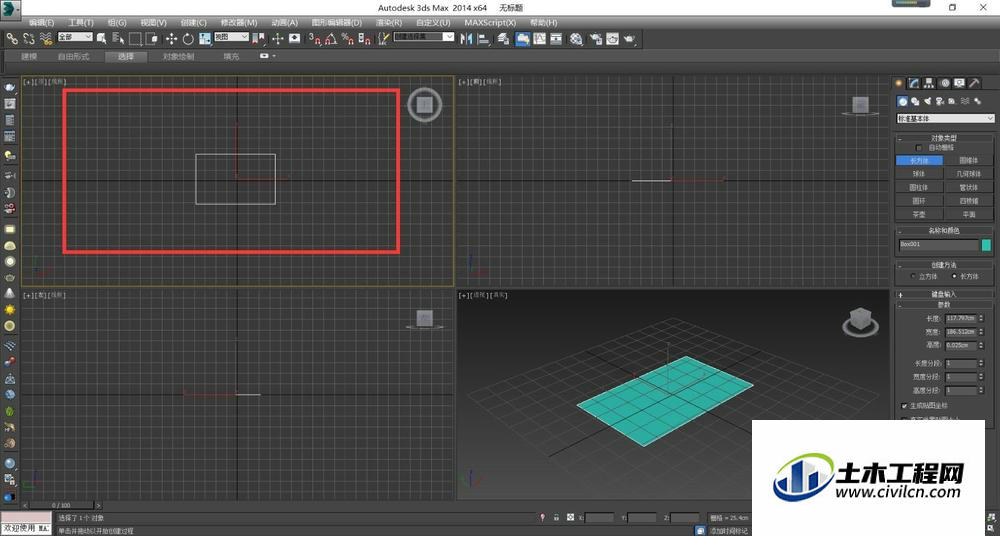Click the Select and Link chain icon
Image resolution: width=1000 pixels, height=536 pixels.
click(11, 39)
